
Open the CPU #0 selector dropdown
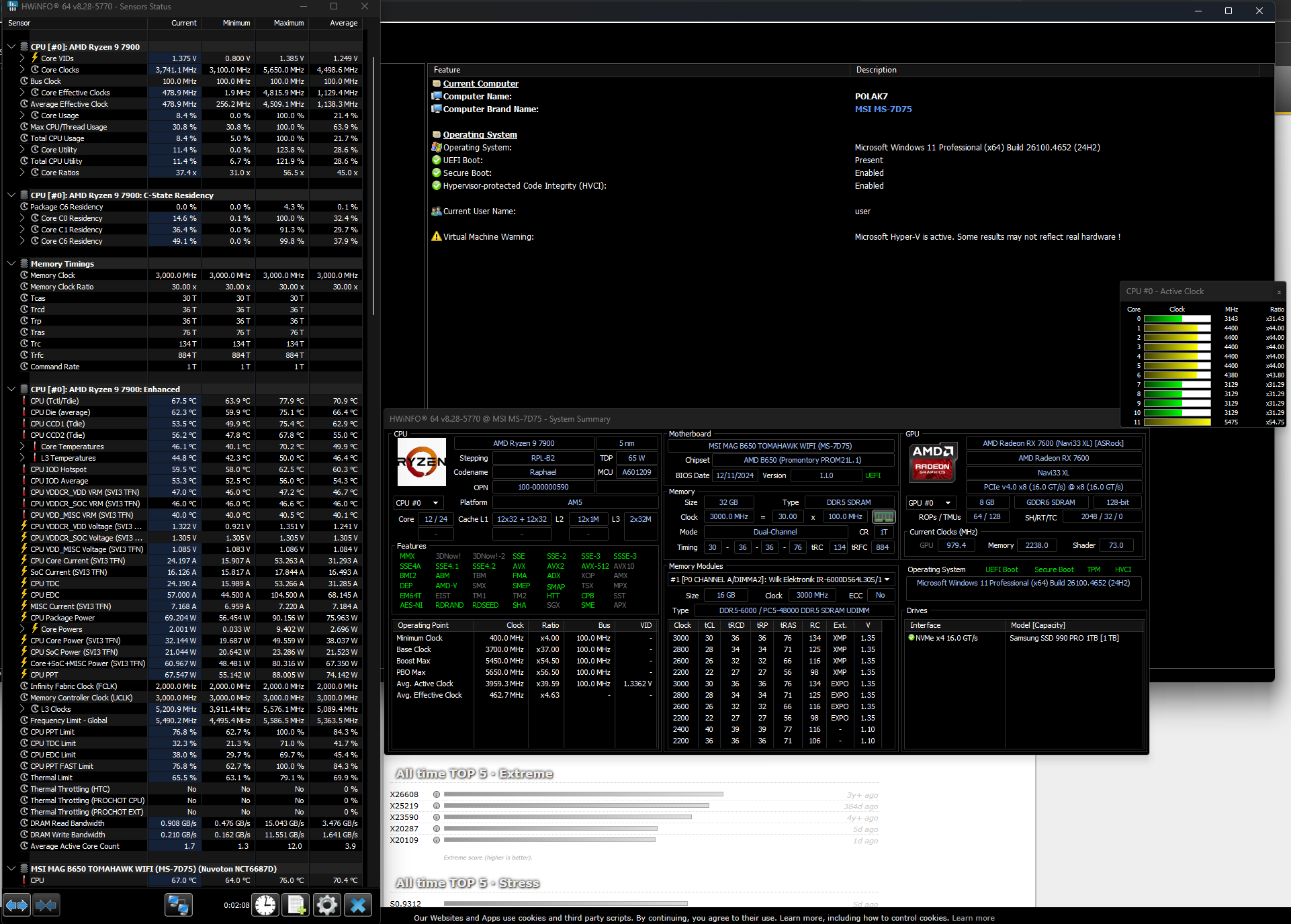(435, 503)
